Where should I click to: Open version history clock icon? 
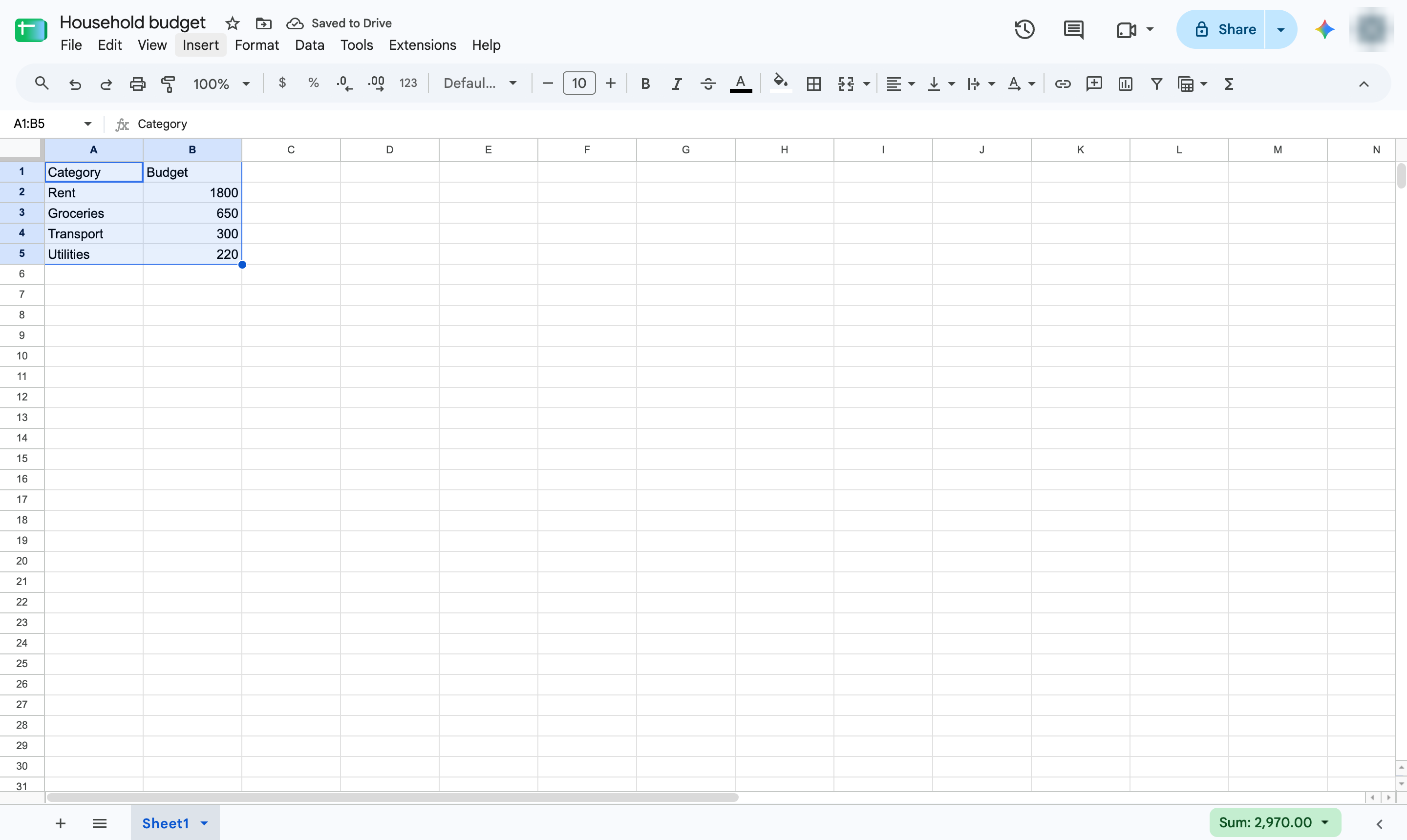1024,29
